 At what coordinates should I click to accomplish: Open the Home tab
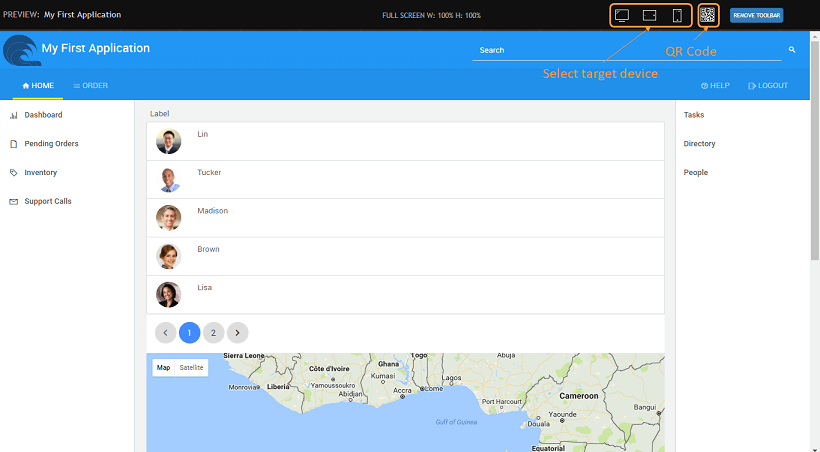pos(38,86)
